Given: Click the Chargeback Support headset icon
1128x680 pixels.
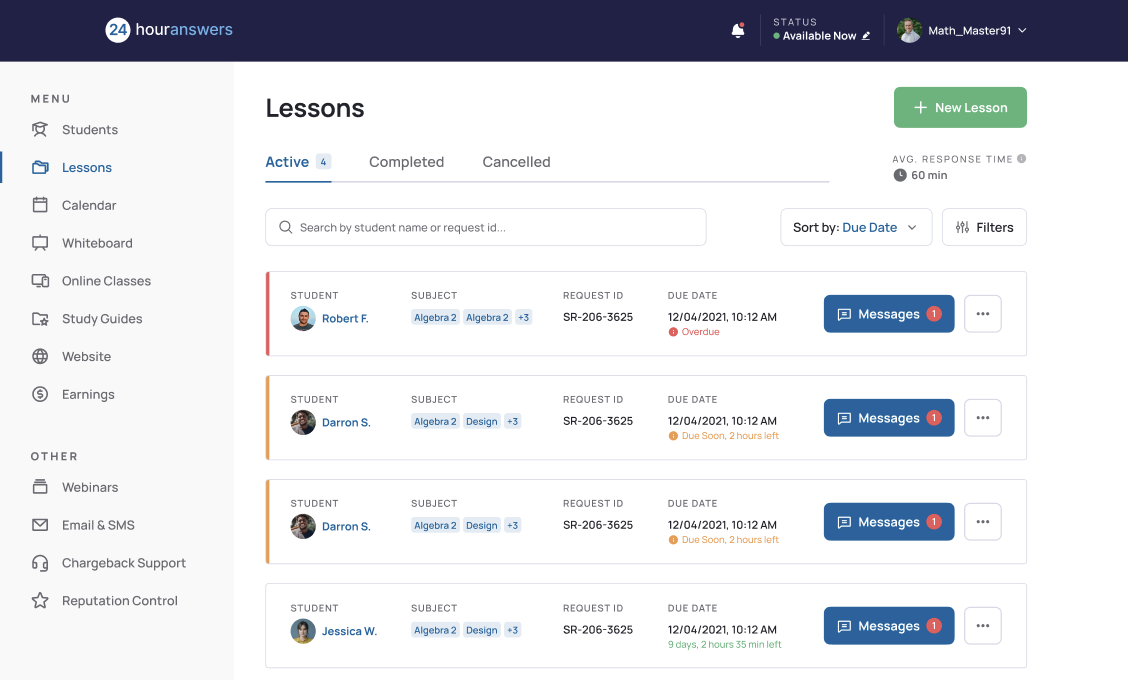Looking at the screenshot, I should click(x=40, y=563).
